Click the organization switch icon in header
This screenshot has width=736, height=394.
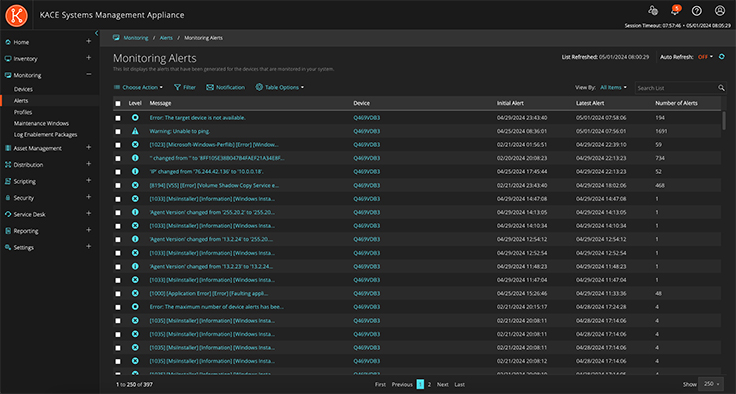coord(653,11)
